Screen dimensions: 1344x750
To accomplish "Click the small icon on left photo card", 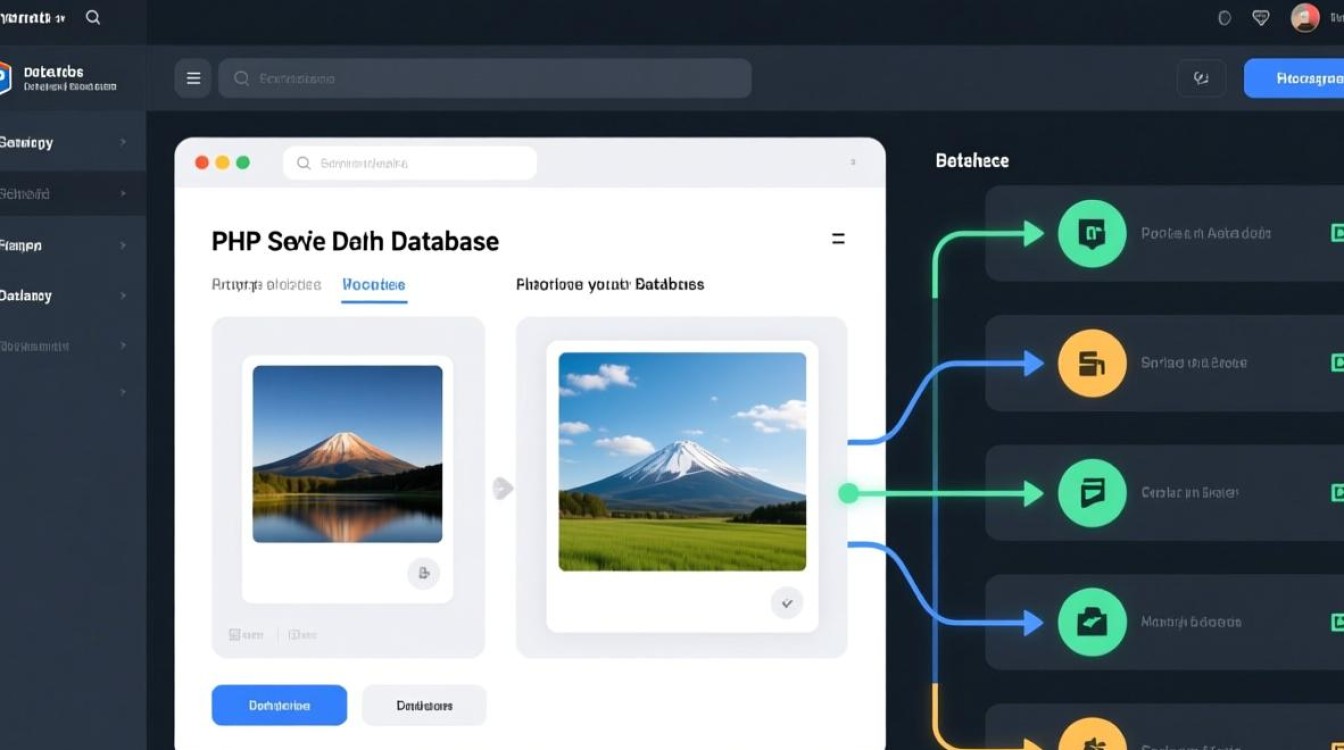I will (424, 573).
